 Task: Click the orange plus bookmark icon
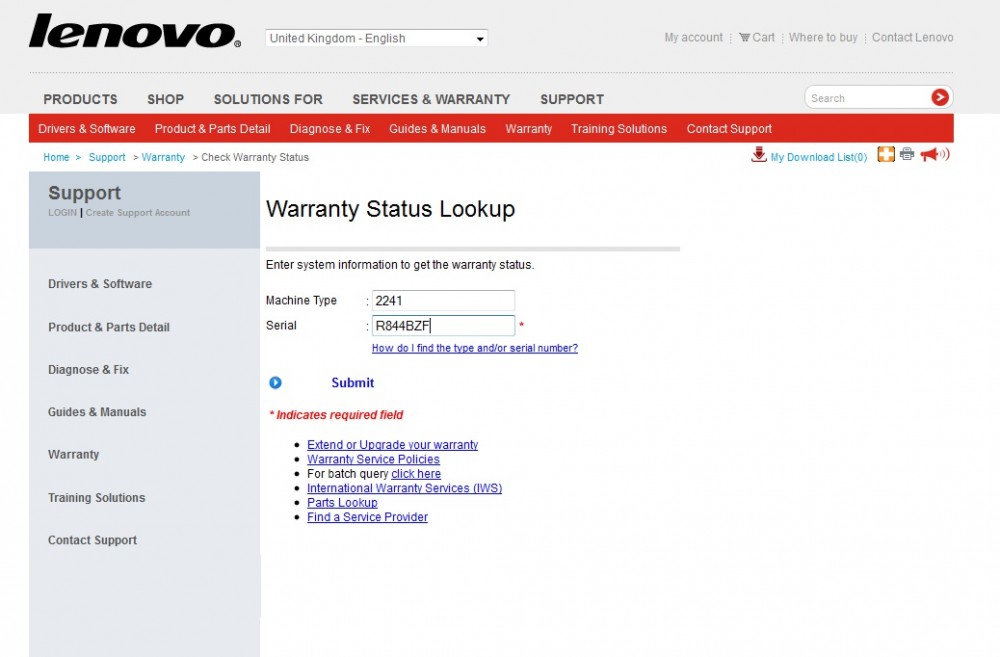pos(885,154)
